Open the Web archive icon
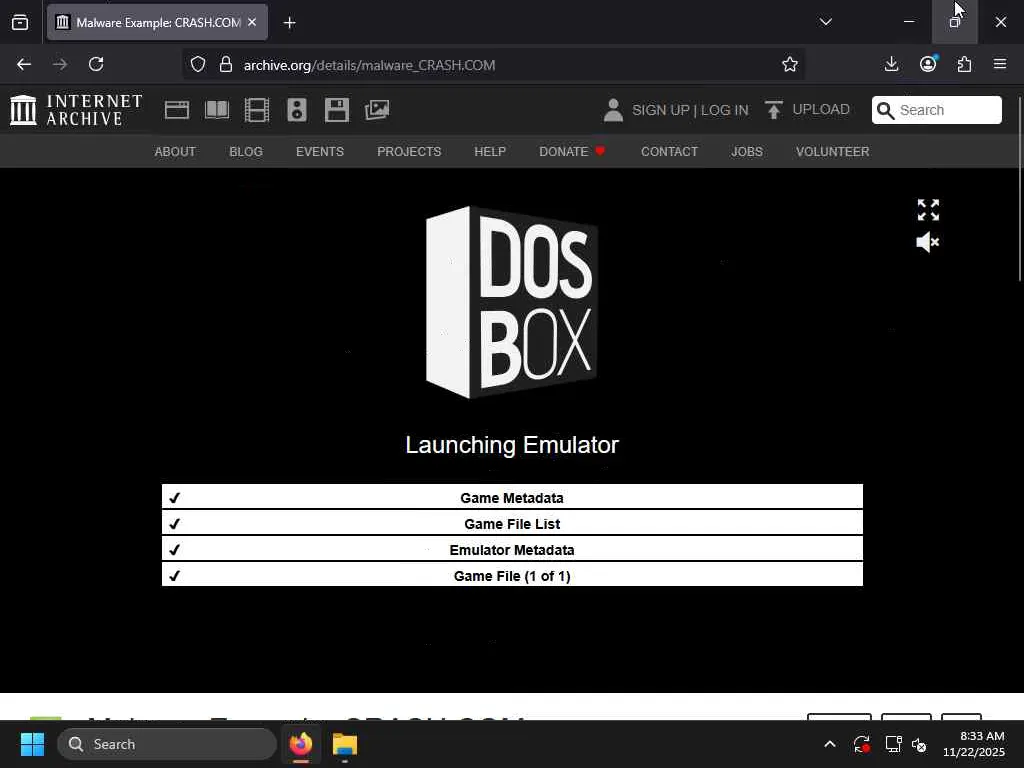1024x768 pixels. coord(176,110)
